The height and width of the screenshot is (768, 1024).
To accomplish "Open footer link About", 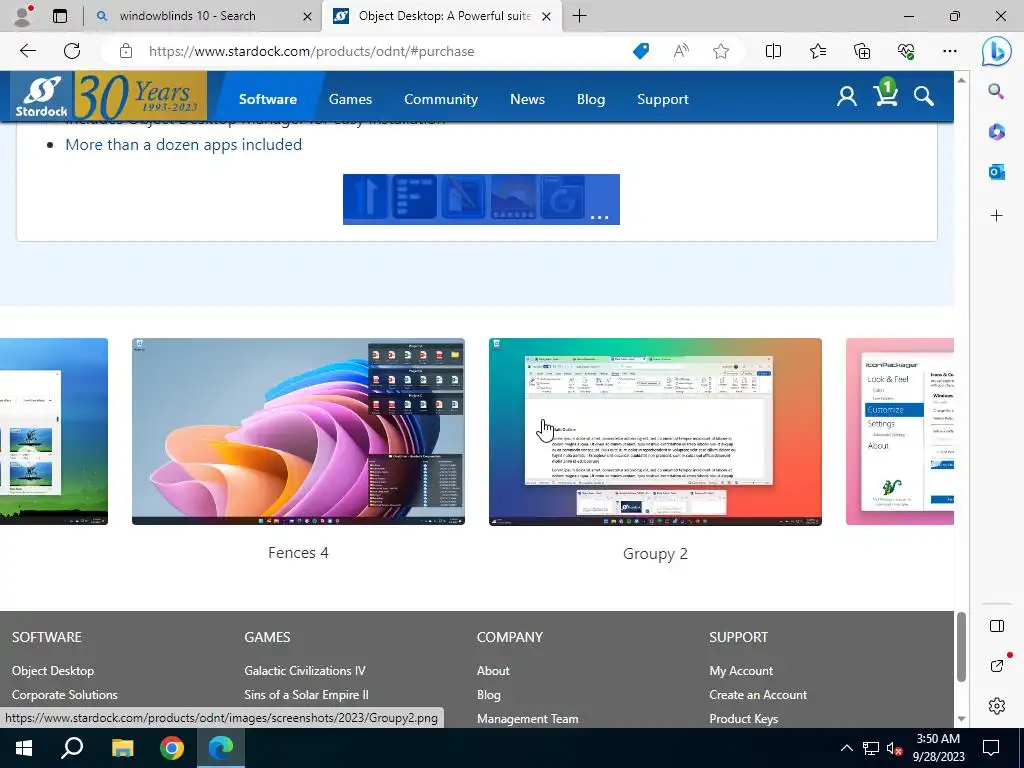I will (493, 671).
